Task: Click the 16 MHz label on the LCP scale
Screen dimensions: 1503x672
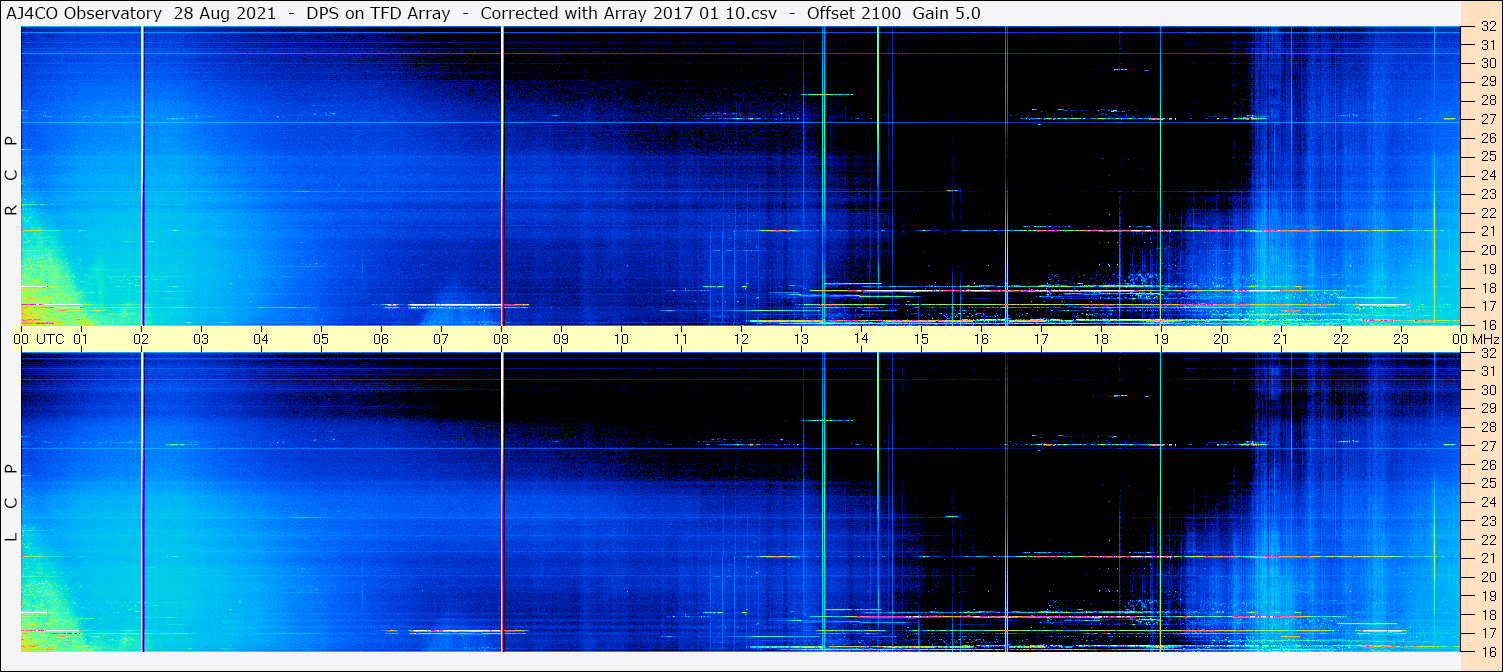Action: [1487, 651]
